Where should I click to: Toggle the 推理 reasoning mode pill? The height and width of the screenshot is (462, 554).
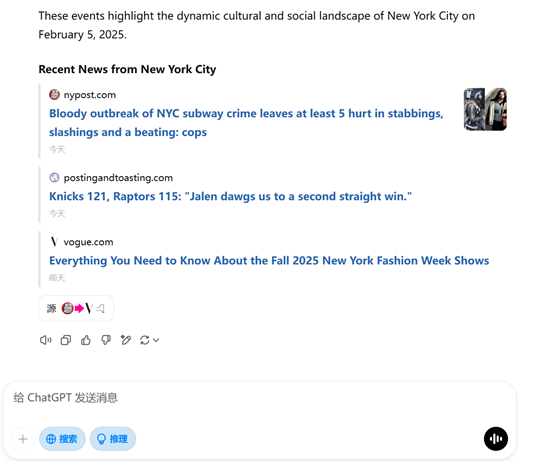(113, 439)
